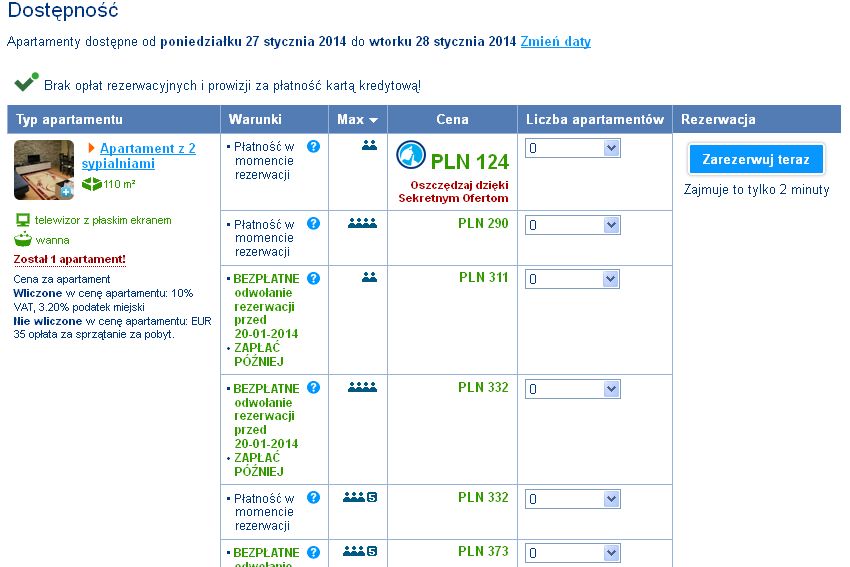This screenshot has width=850, height=567.
Task: Click the bathtub amenity icon next to wanna
Action: [x=23, y=239]
